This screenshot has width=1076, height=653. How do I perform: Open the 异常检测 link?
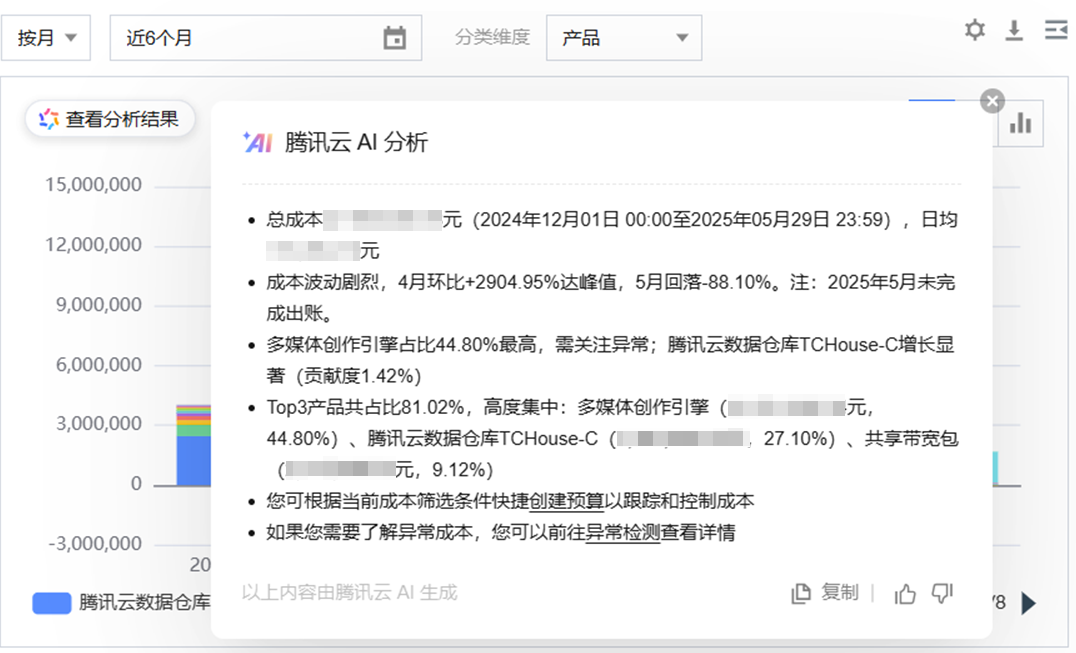coord(623,533)
